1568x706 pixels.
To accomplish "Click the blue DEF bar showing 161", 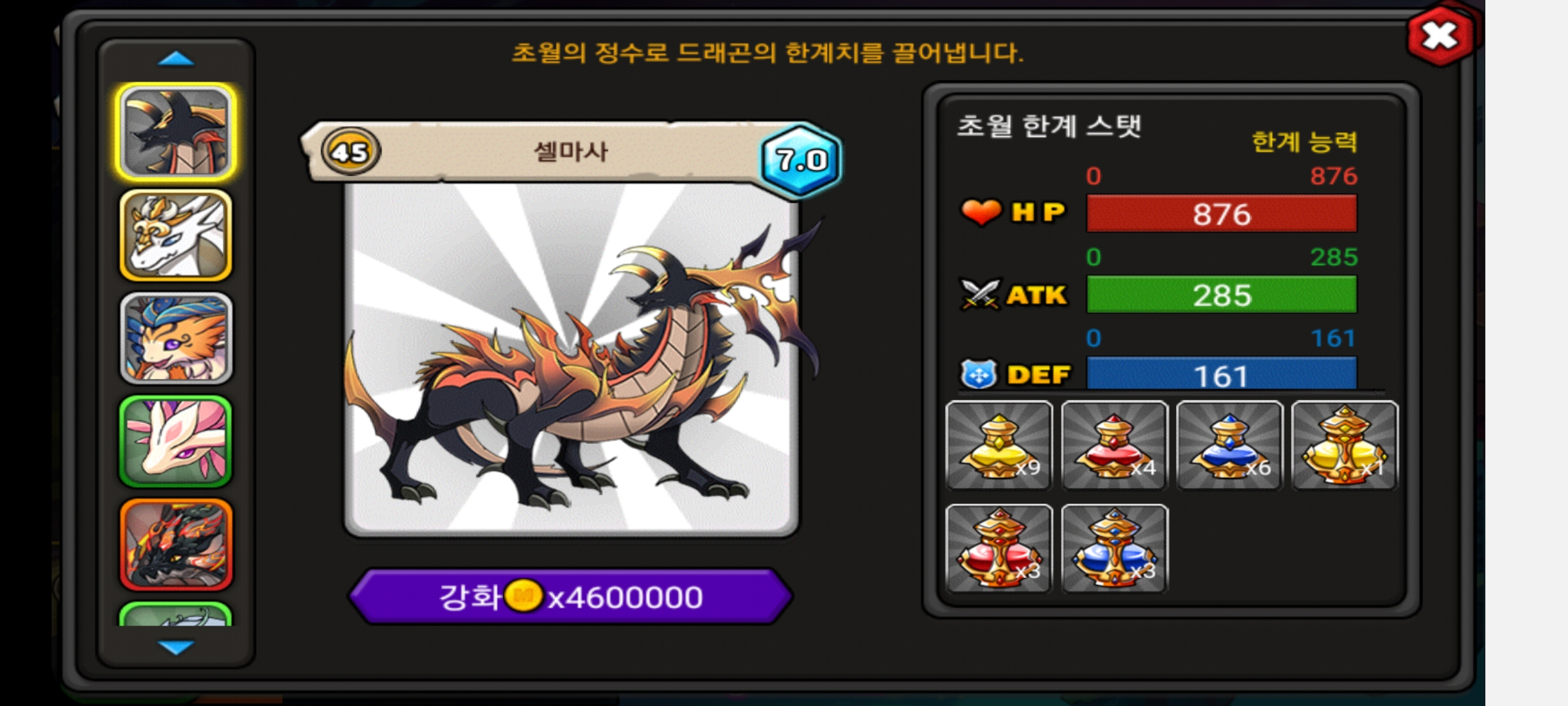I will (1222, 374).
